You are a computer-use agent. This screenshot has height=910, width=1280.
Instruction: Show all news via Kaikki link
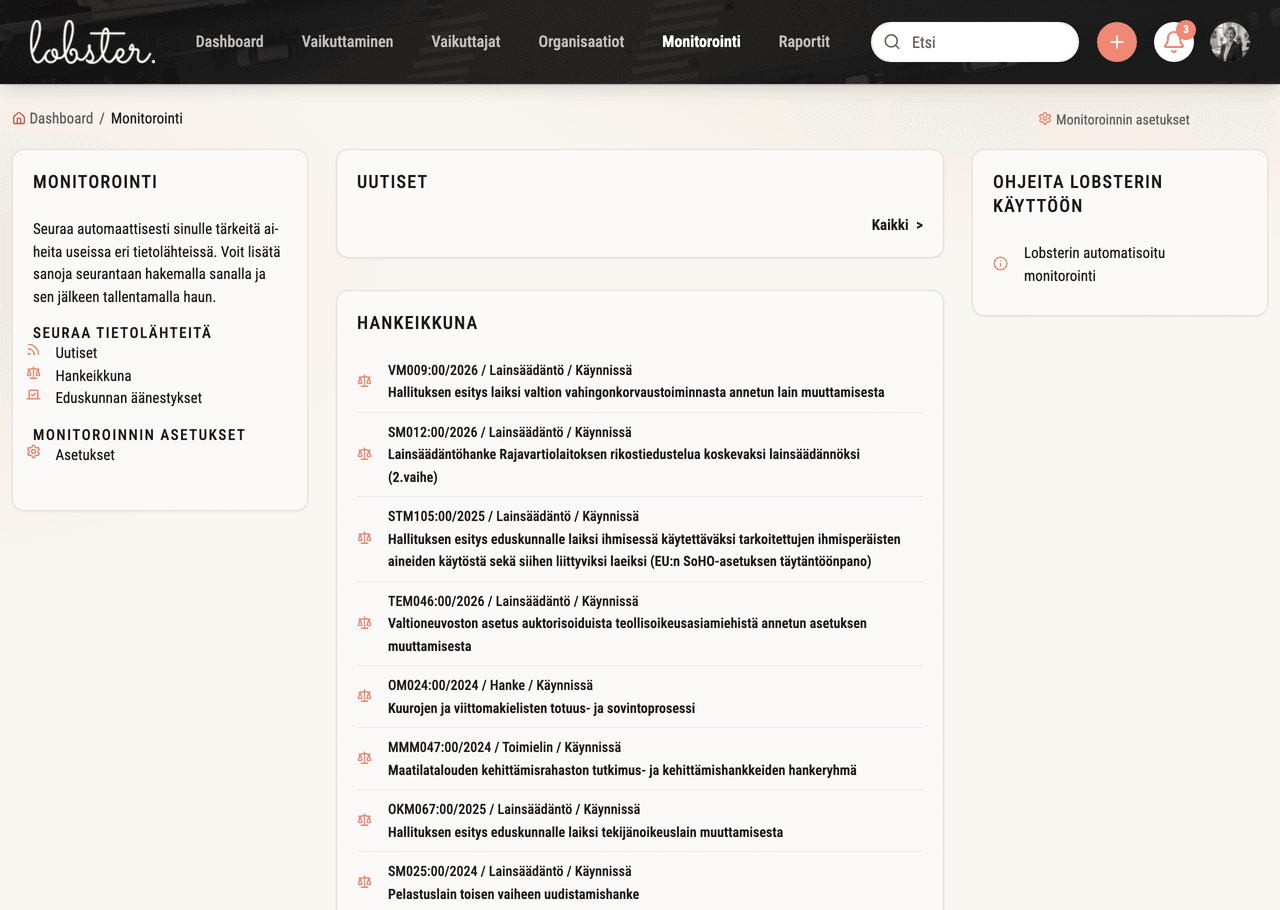897,225
